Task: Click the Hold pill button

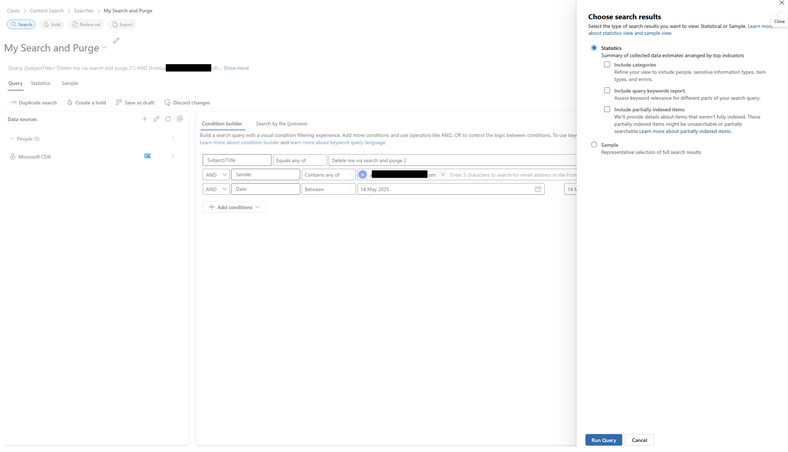Action: click(x=52, y=24)
